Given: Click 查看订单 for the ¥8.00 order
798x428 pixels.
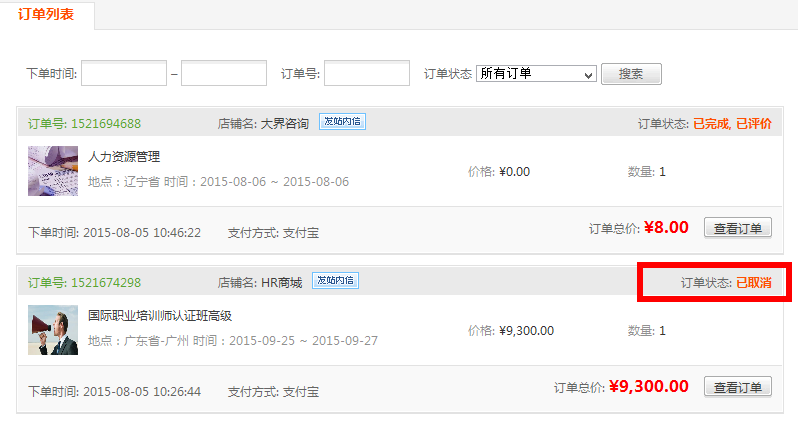Looking at the screenshot, I should point(738,228).
